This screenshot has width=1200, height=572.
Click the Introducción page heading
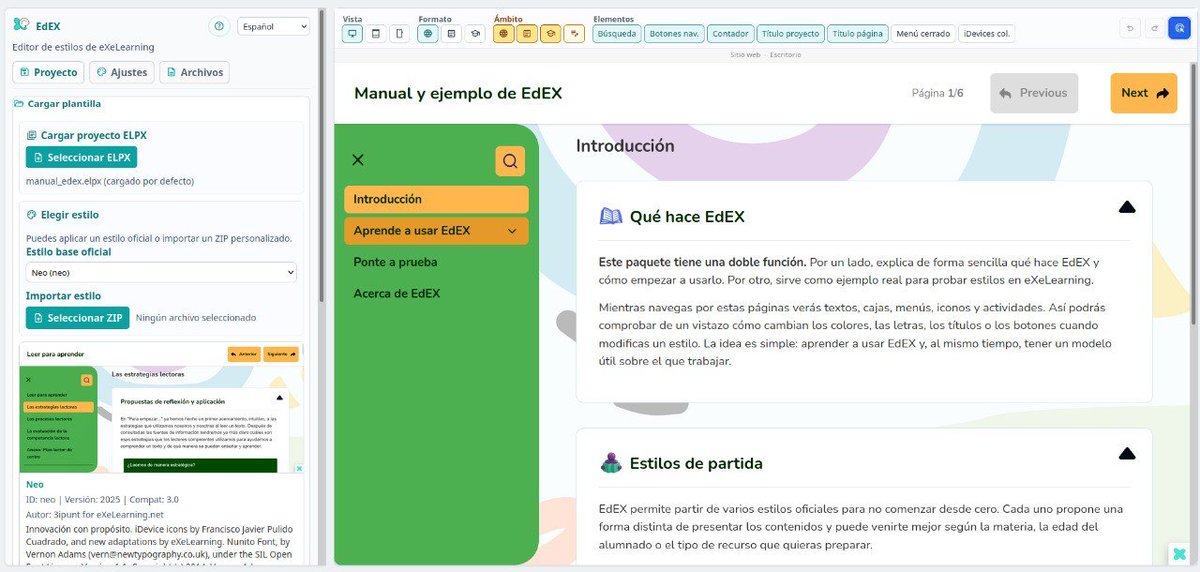click(x=625, y=145)
